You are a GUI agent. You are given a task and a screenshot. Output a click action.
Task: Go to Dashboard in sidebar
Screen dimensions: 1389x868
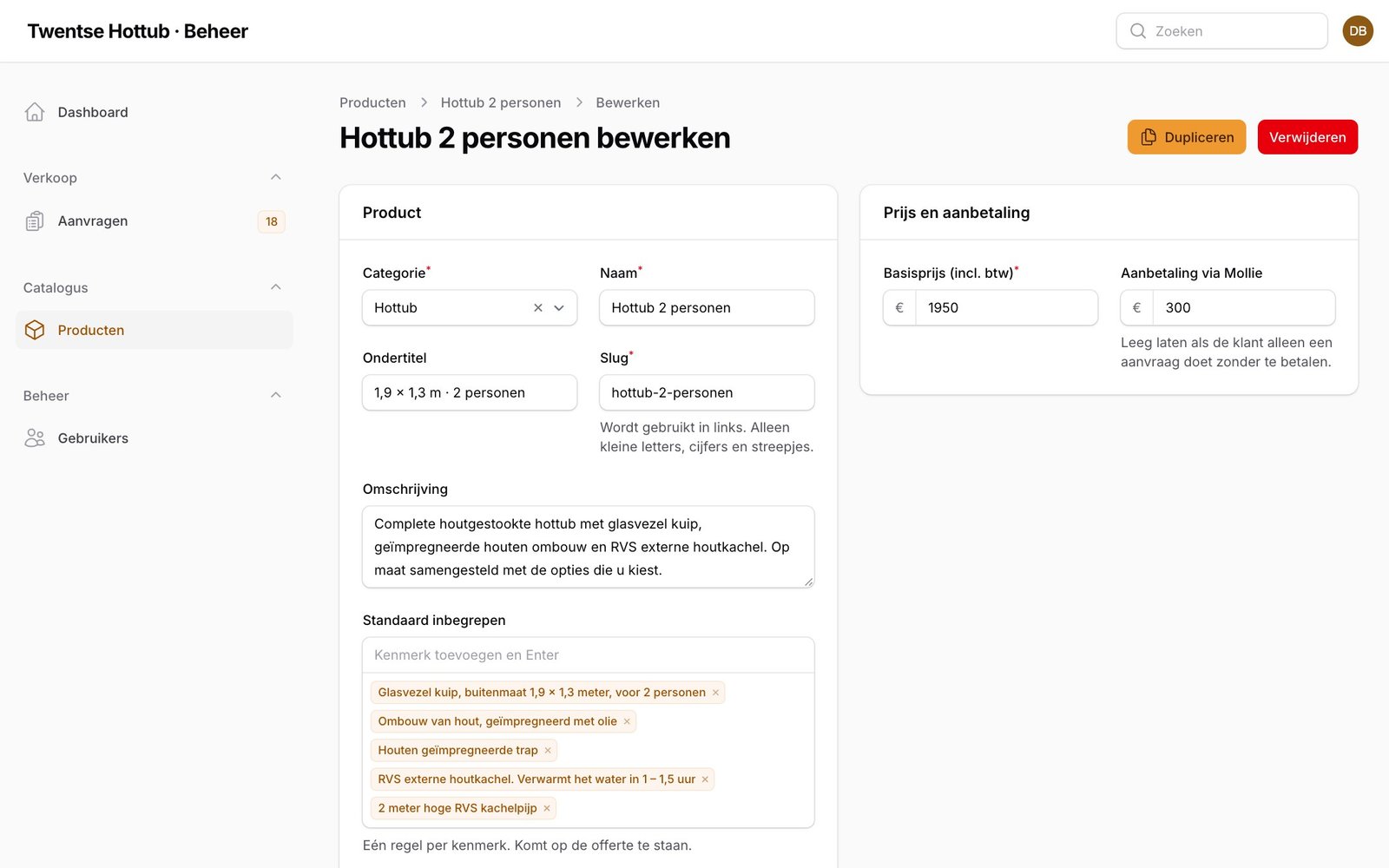pyautogui.click(x=155, y=112)
